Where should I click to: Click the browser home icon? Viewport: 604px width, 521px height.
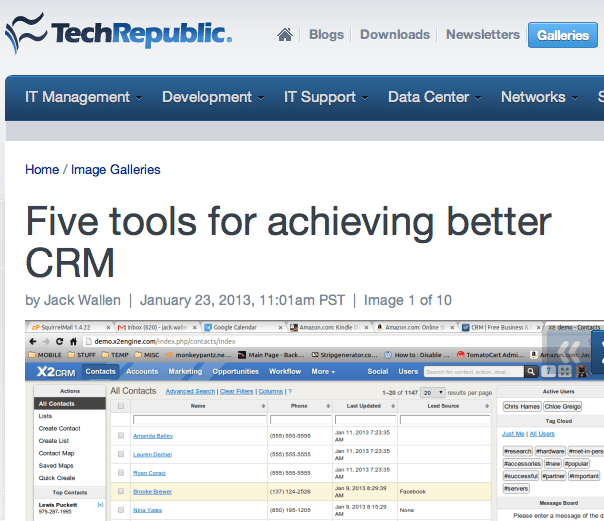tap(73, 341)
